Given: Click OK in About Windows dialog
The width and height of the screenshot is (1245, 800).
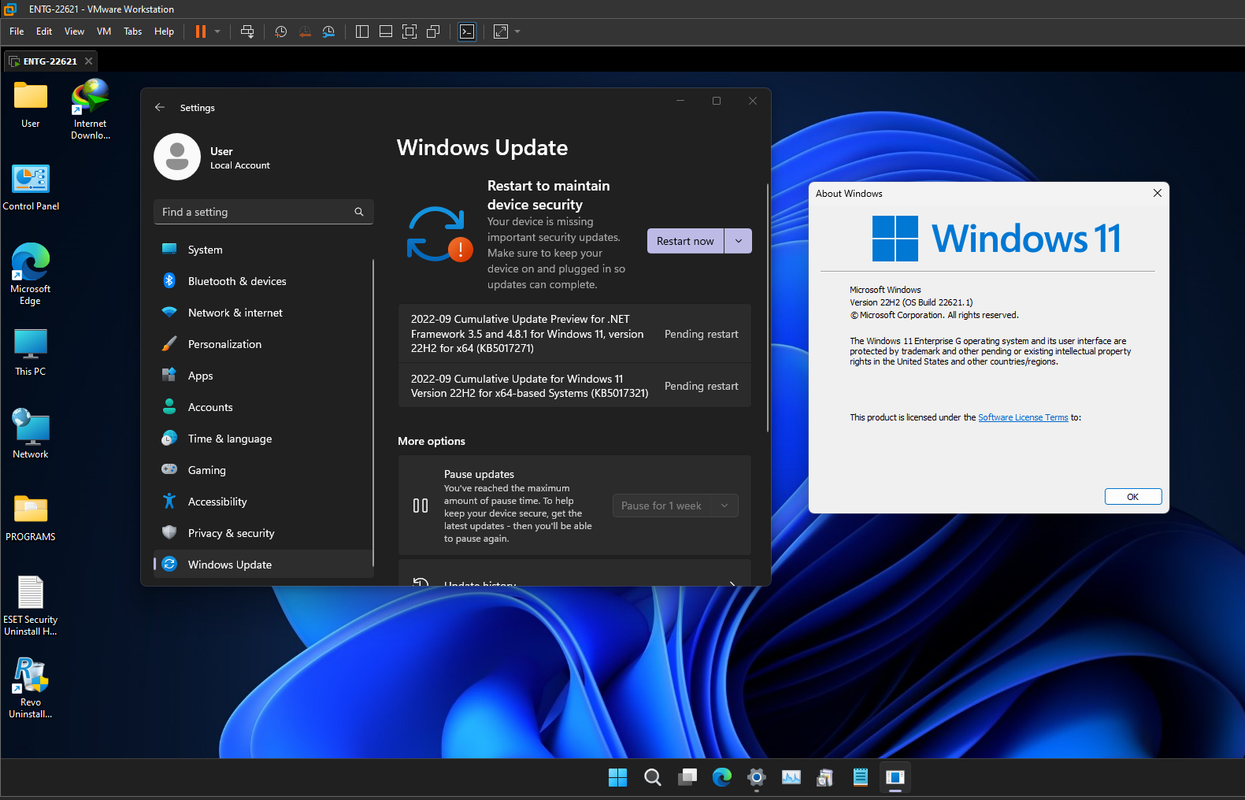Looking at the screenshot, I should 1133,496.
